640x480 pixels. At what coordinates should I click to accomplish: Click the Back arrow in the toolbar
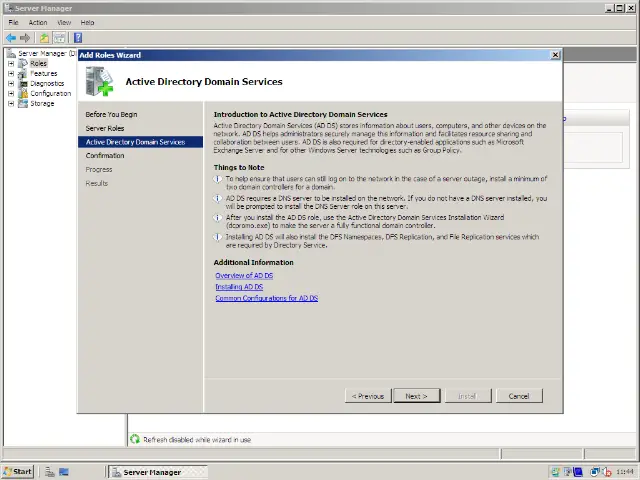click(x=11, y=38)
